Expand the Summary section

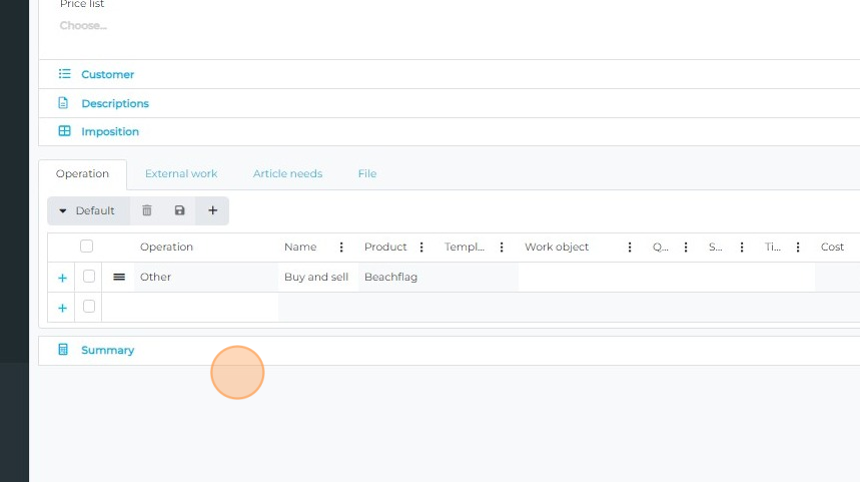107,350
